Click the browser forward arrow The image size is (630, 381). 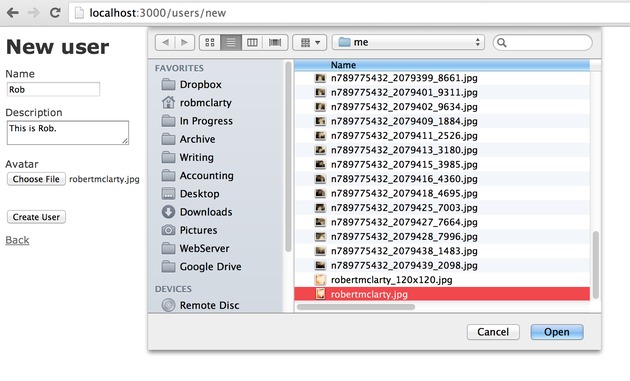pos(33,13)
